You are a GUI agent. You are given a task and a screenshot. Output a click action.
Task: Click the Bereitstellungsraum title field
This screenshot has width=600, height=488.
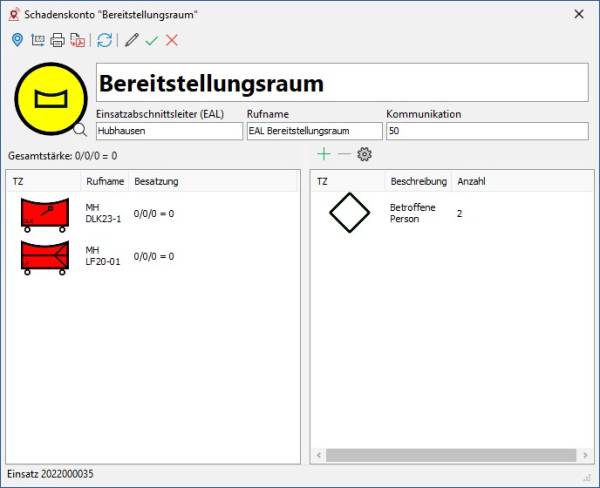(342, 82)
